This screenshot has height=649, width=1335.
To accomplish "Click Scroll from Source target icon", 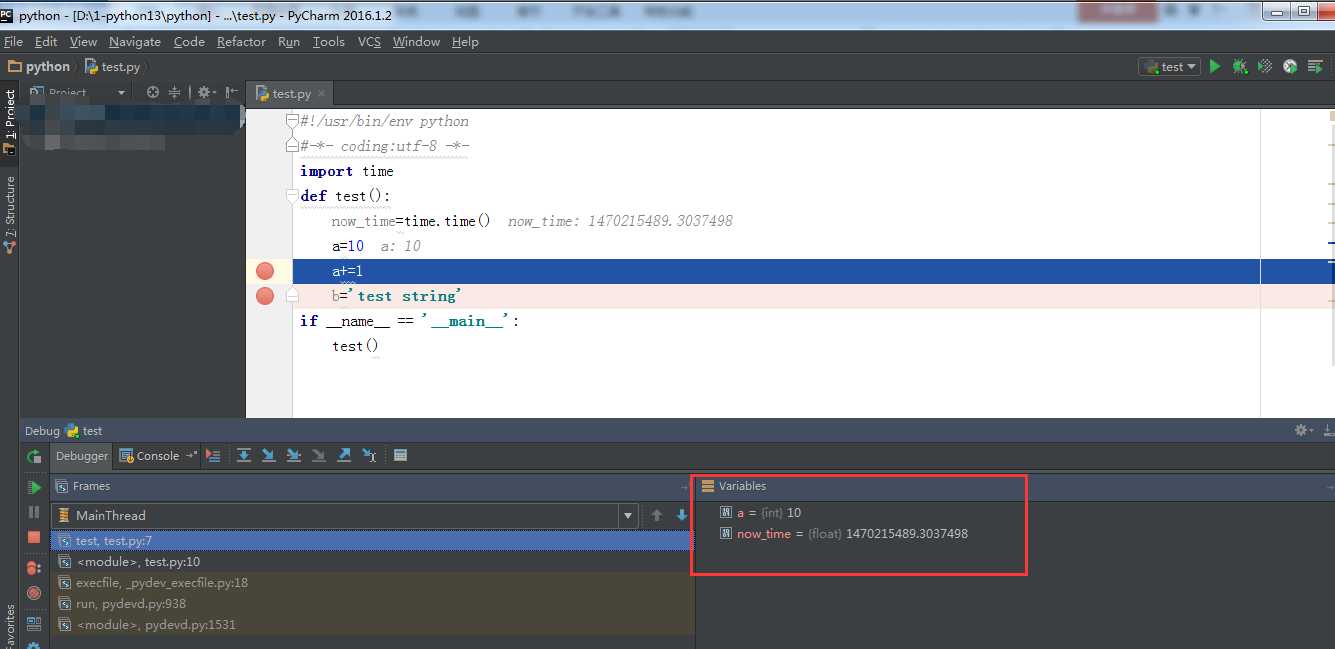I will pyautogui.click(x=153, y=92).
